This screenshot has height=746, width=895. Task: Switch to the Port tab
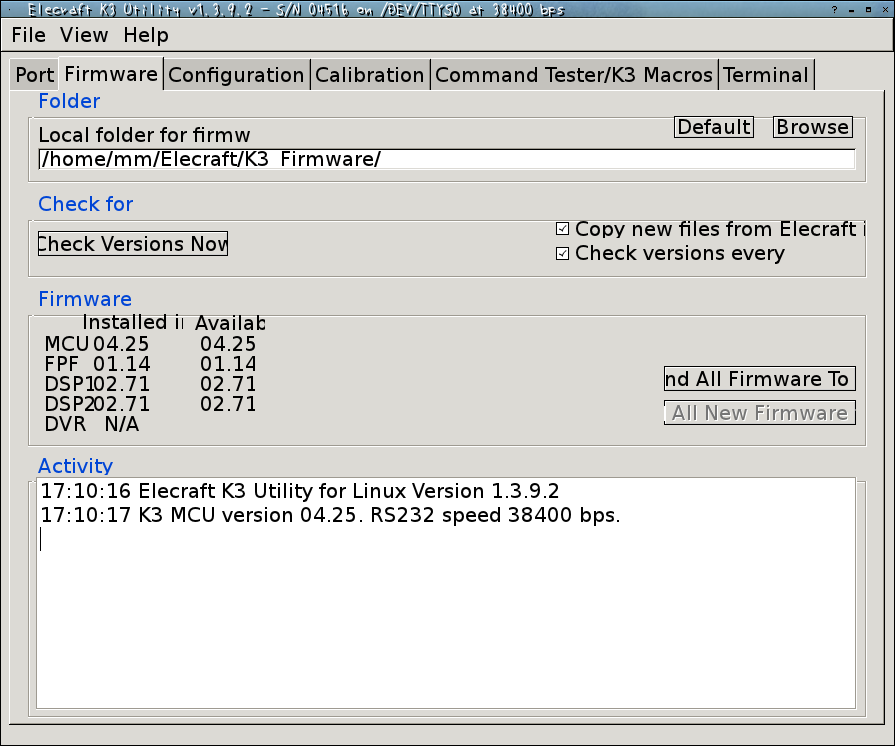[x=35, y=75]
